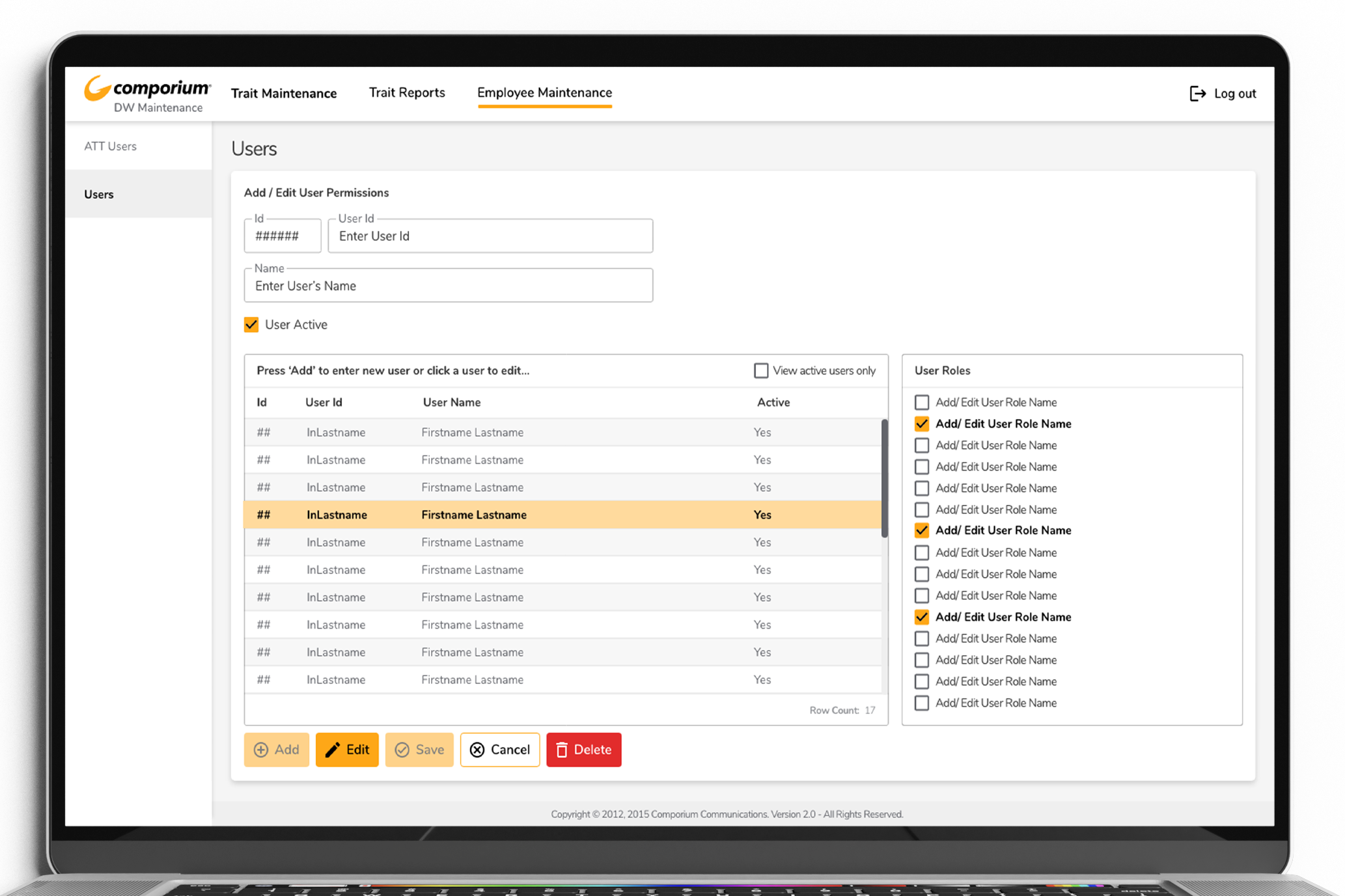Click the pencil icon on Edit button
Screen dimensions: 1345x896
pos(333,750)
